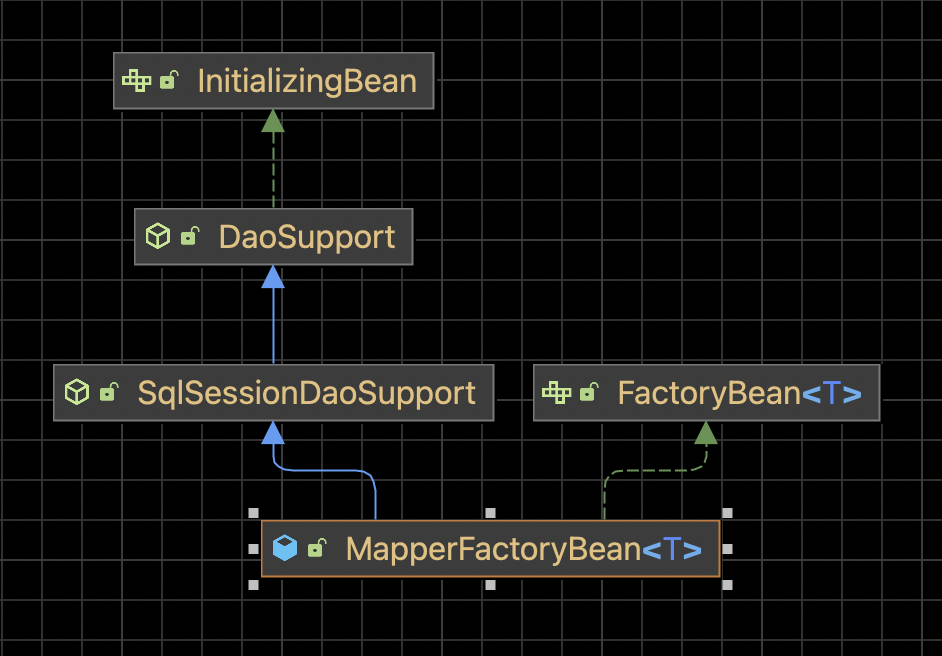This screenshot has width=942, height=656.
Task: Click the interface icon on FactoryBean
Action: 556,392
